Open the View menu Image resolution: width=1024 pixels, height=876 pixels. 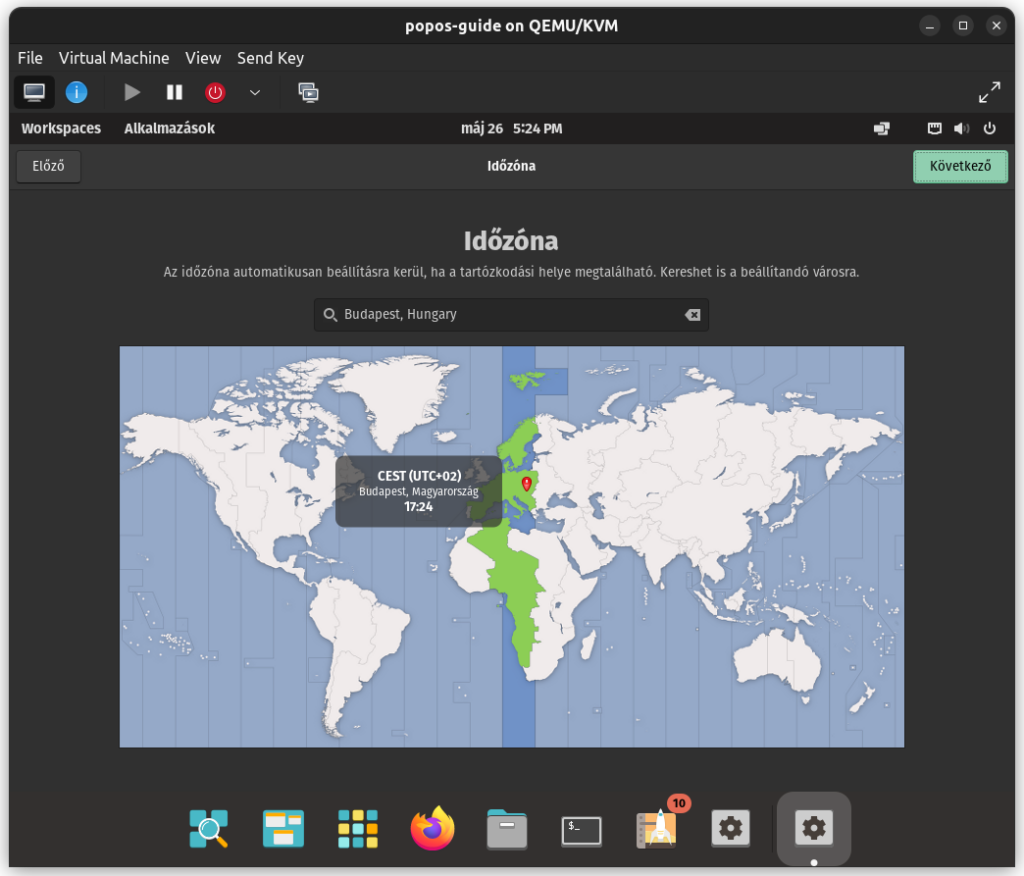(x=203, y=58)
